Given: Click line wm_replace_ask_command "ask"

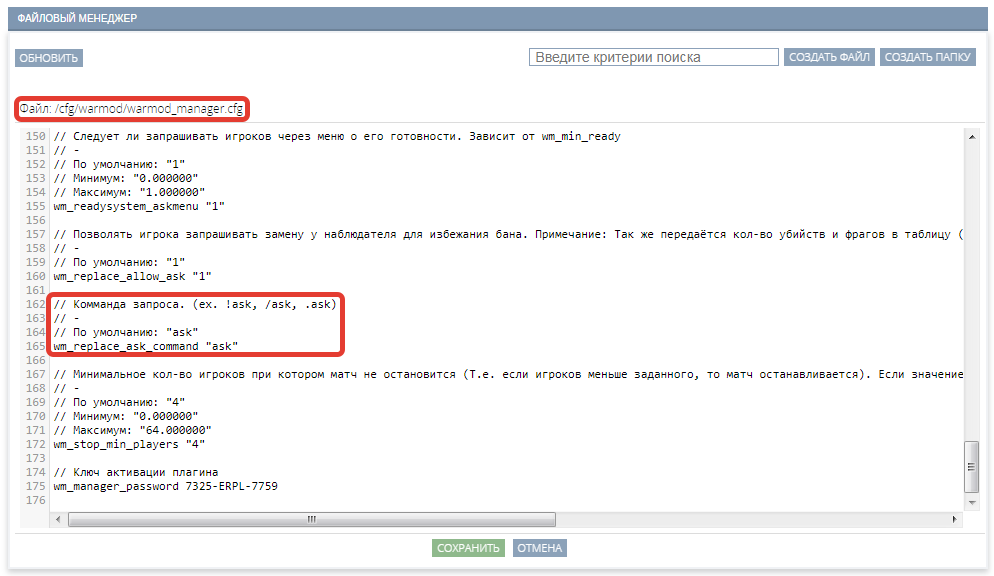Looking at the screenshot, I should coord(146,347).
